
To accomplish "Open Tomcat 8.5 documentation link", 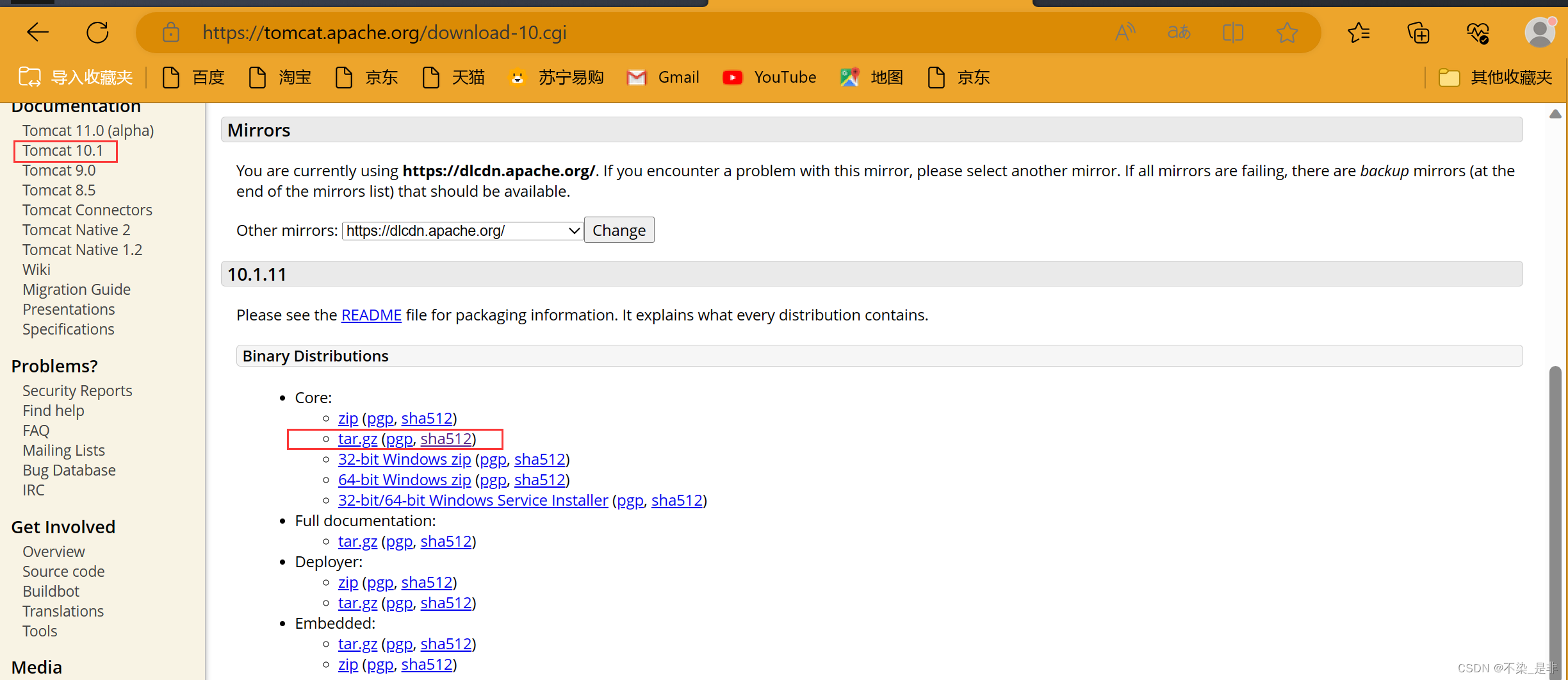I will pos(59,190).
